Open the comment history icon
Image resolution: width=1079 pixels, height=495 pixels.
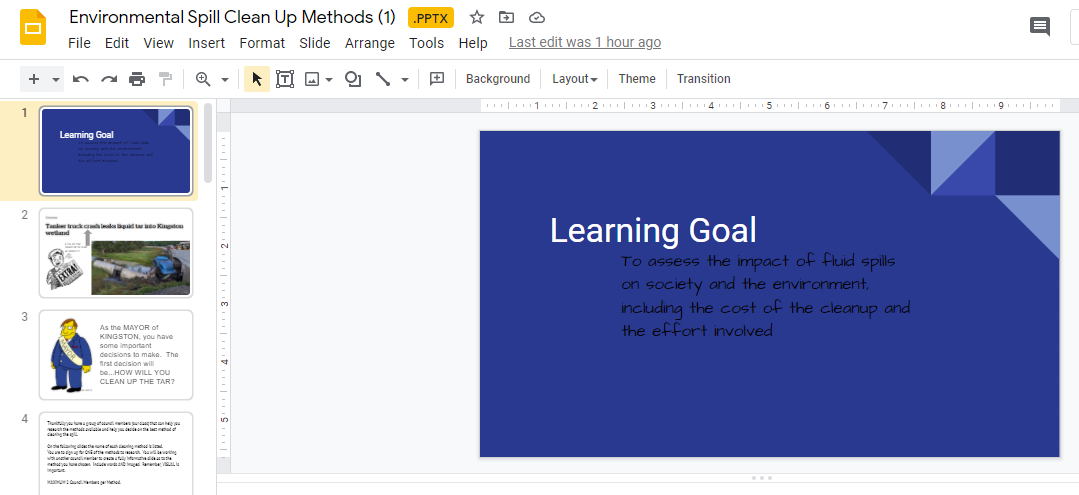tap(1040, 28)
